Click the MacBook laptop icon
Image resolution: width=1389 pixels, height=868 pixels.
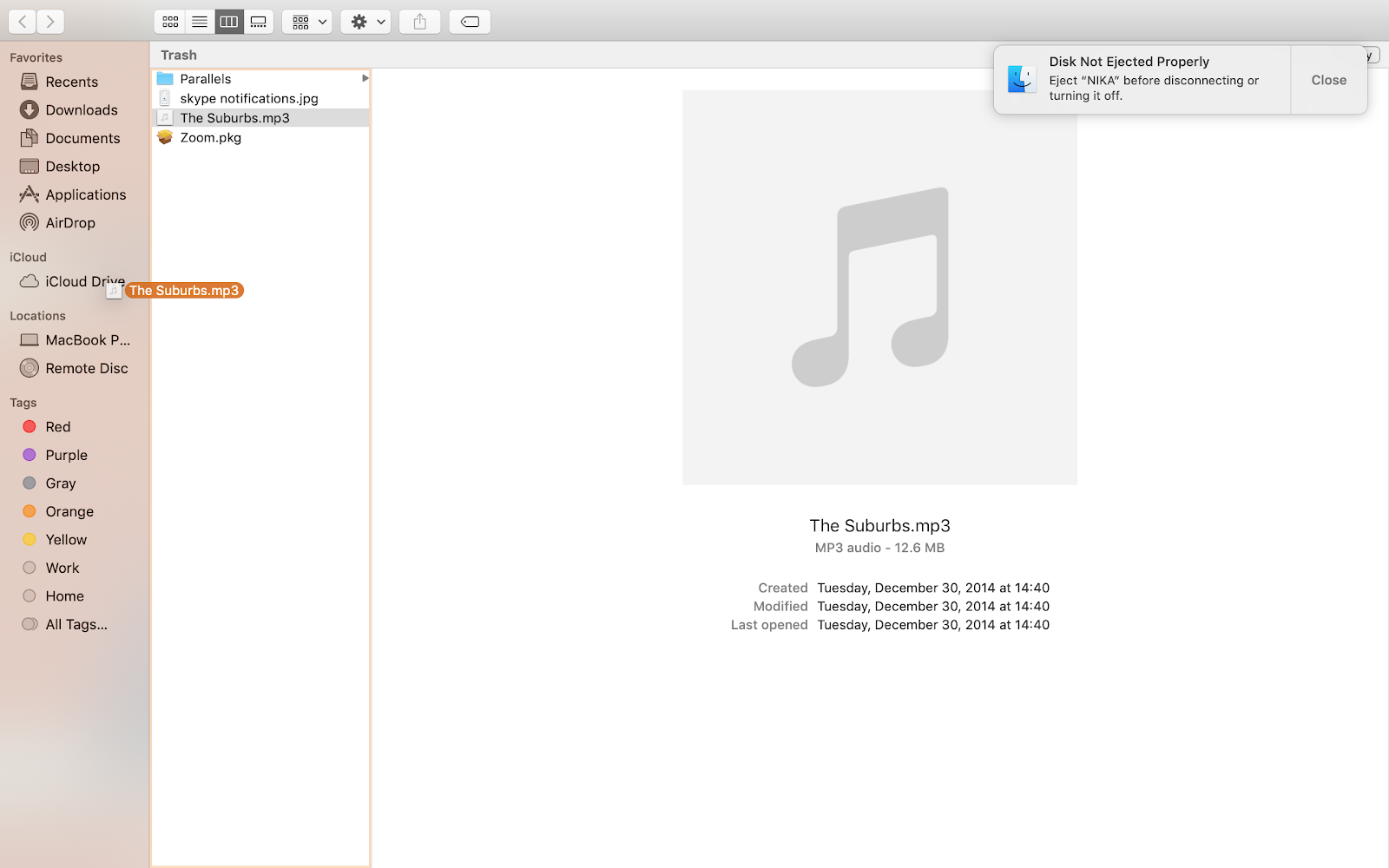(30, 340)
